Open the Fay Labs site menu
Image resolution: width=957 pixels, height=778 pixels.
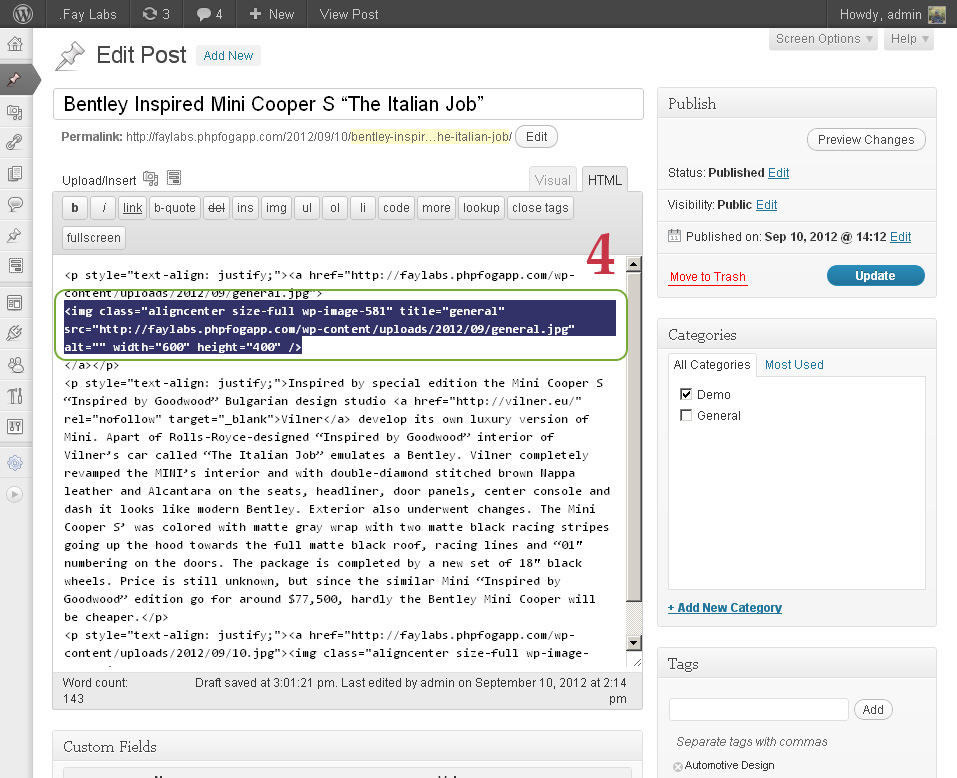pos(88,13)
